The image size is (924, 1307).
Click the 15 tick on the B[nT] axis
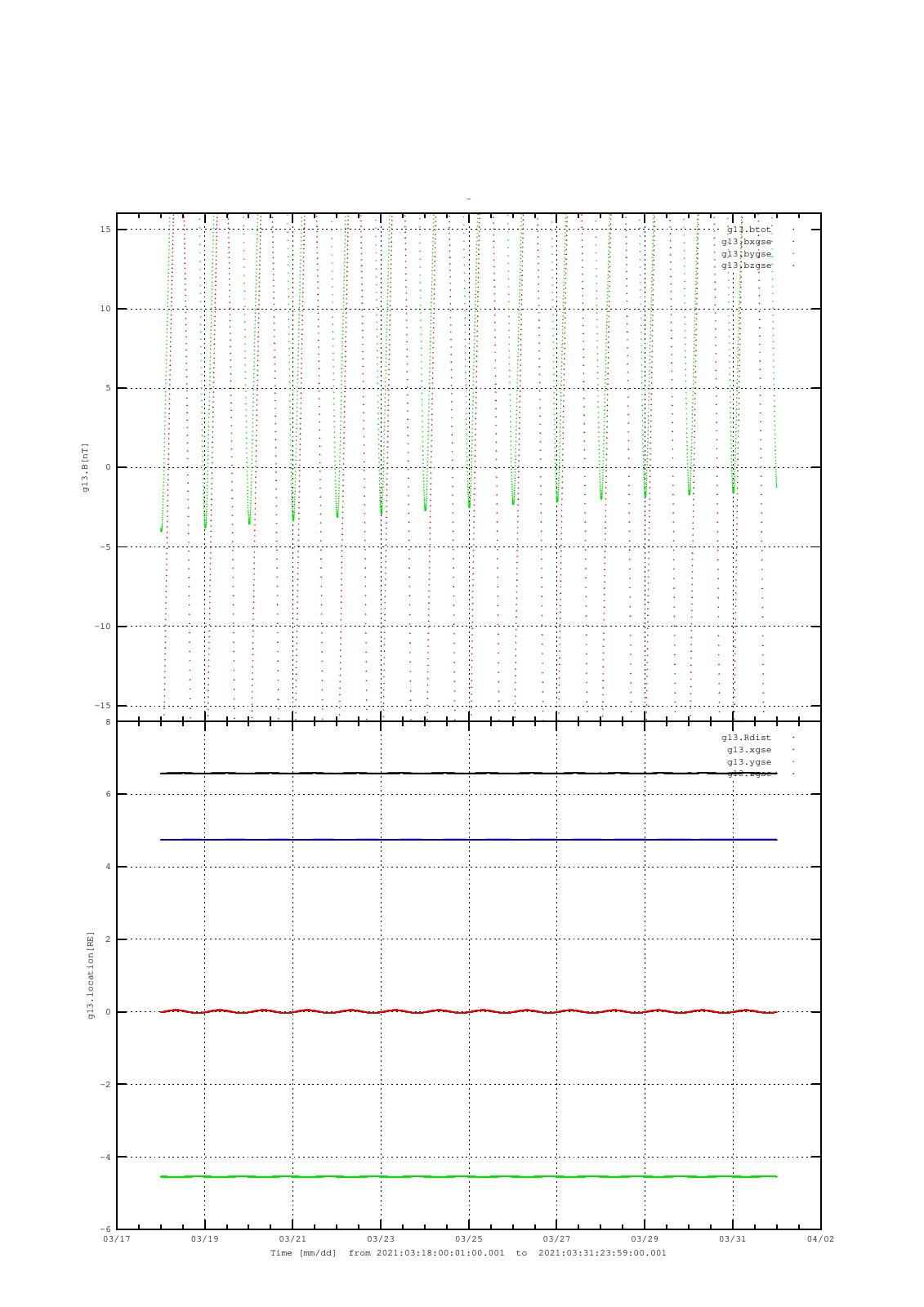105,230
